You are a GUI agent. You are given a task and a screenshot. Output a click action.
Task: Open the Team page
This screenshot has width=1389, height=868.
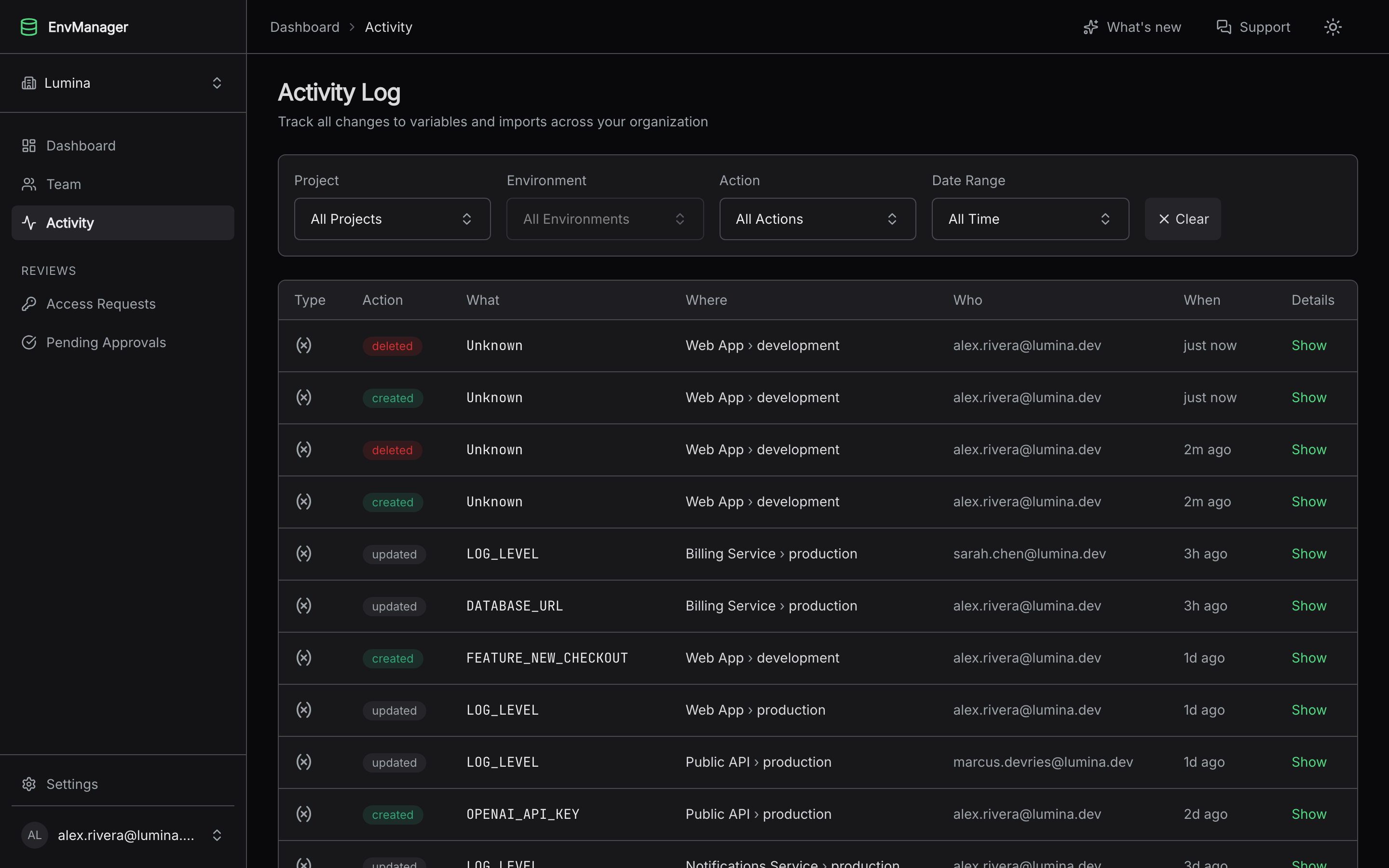[x=123, y=184]
